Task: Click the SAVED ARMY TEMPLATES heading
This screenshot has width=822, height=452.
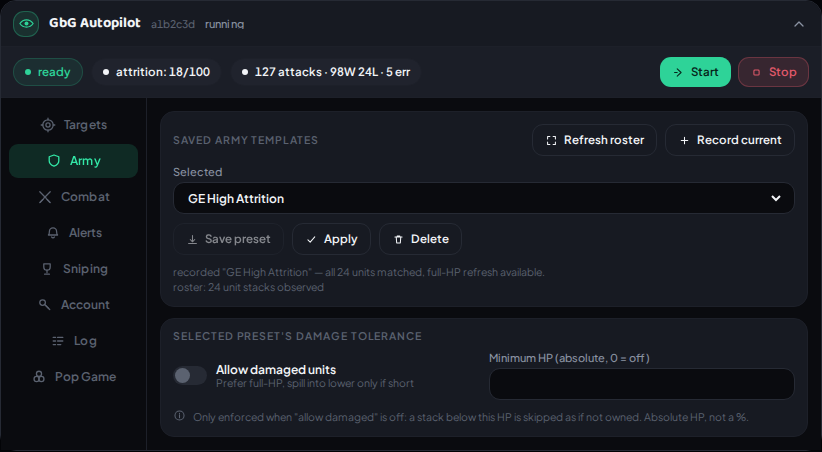Action: pos(245,140)
